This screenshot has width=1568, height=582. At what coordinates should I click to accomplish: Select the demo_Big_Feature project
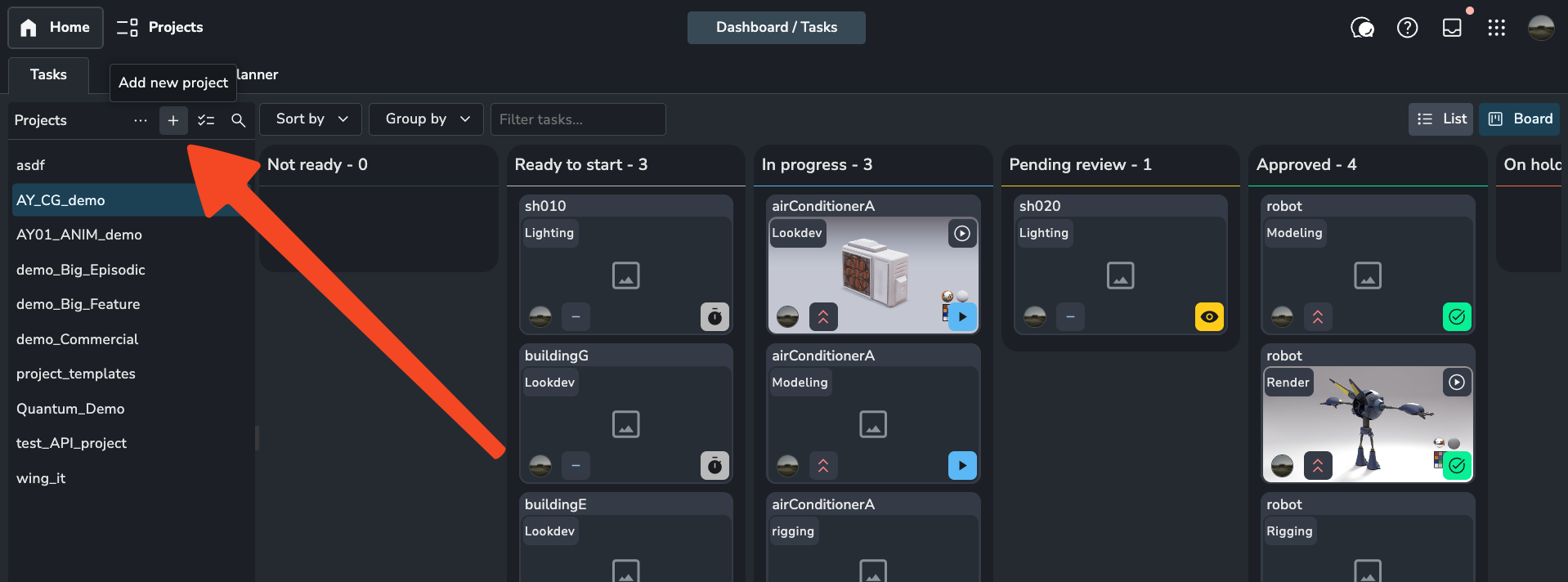131,304
